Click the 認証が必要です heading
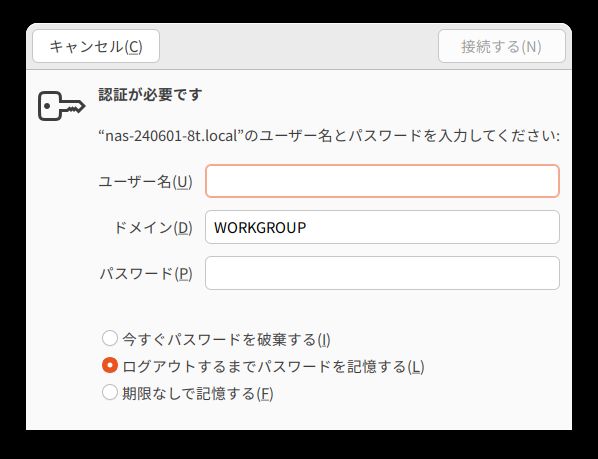 point(150,95)
